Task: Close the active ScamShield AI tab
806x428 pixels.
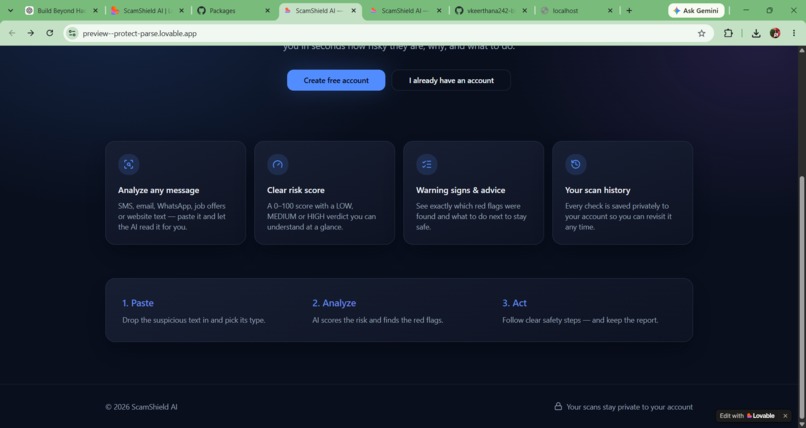Action: [353, 10]
